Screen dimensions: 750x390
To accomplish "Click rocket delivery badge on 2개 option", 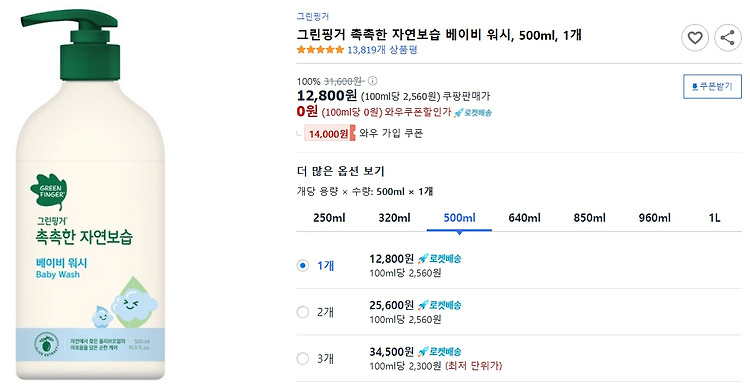I will click(440, 305).
